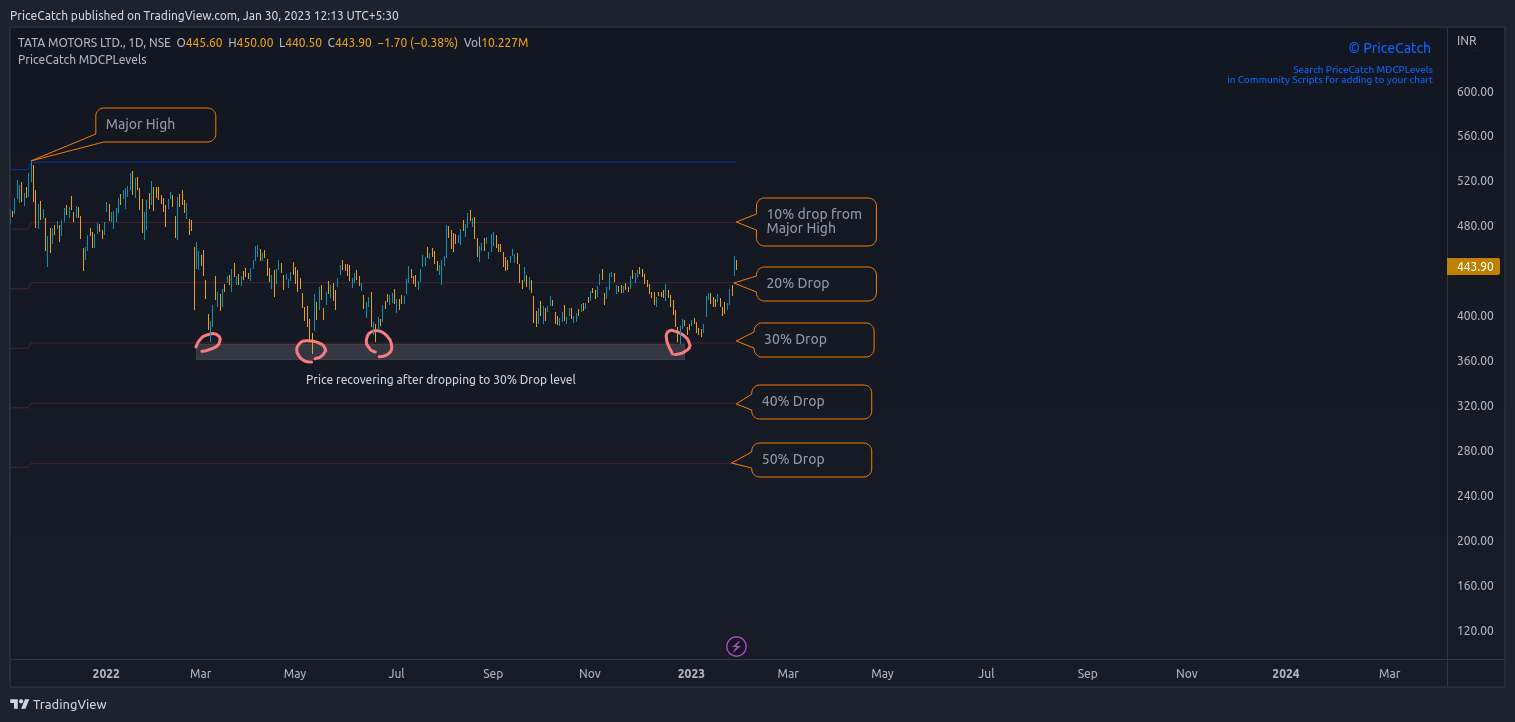Screen dimensions: 1515x722
Task: Click the 40% Drop callout label
Action: coord(811,401)
